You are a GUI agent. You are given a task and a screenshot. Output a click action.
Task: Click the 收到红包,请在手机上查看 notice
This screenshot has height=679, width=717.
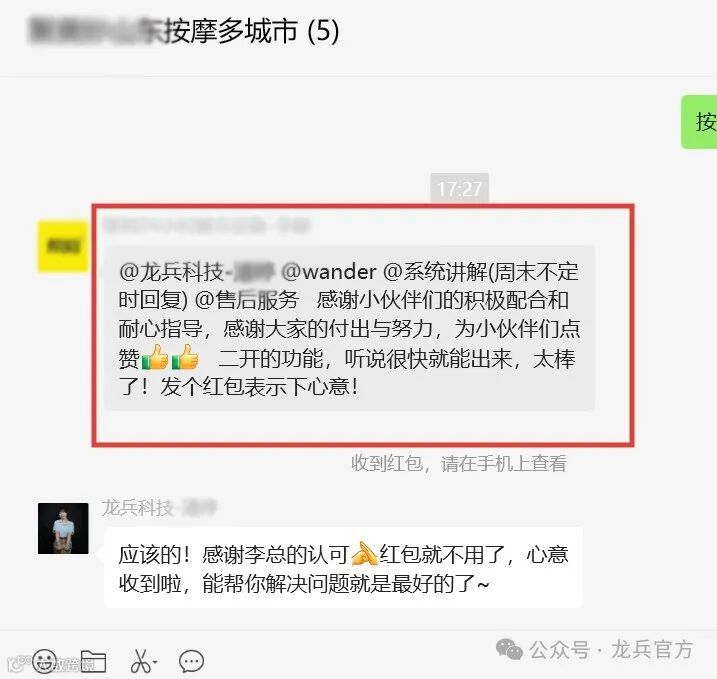coord(459,463)
